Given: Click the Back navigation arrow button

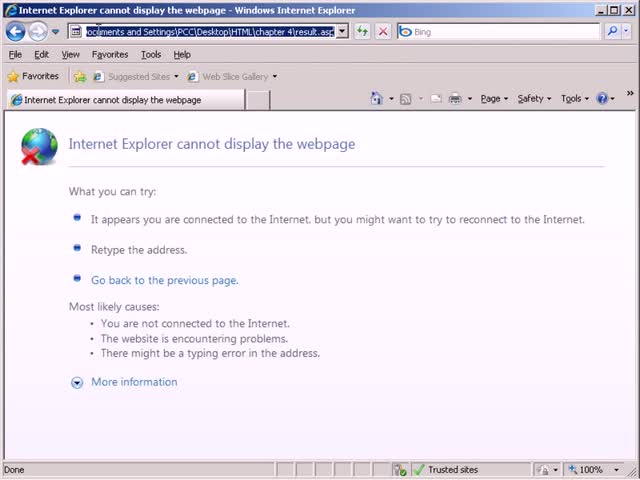Looking at the screenshot, I should tap(16, 32).
